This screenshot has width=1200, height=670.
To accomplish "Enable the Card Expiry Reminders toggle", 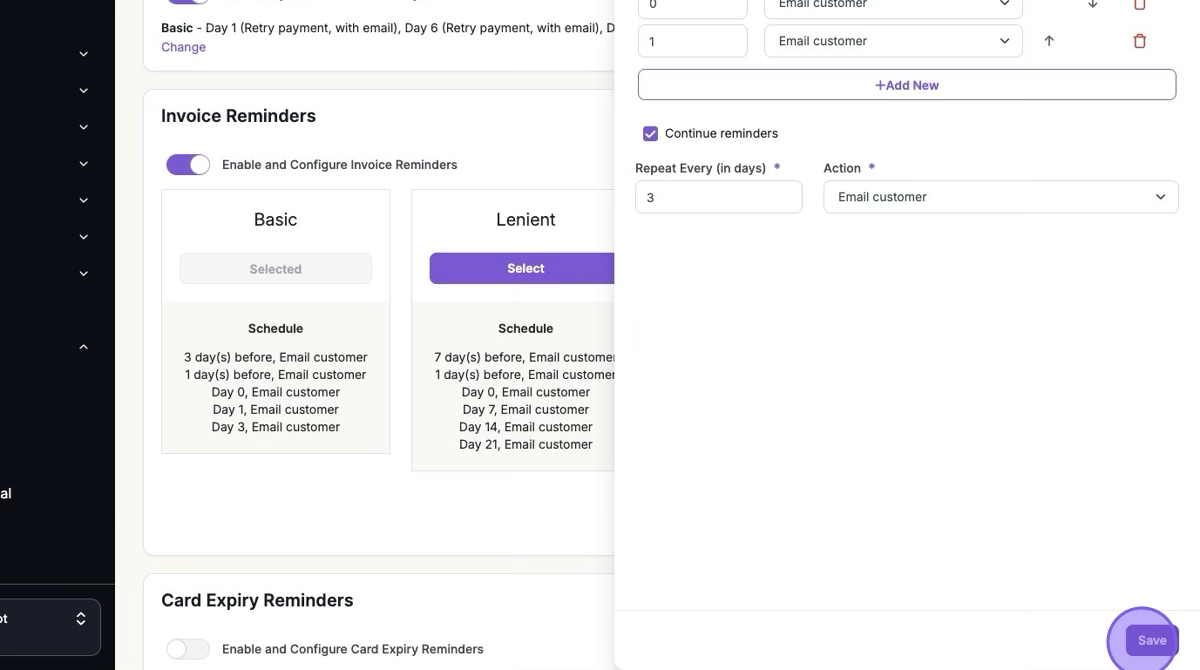I will click(x=188, y=649).
